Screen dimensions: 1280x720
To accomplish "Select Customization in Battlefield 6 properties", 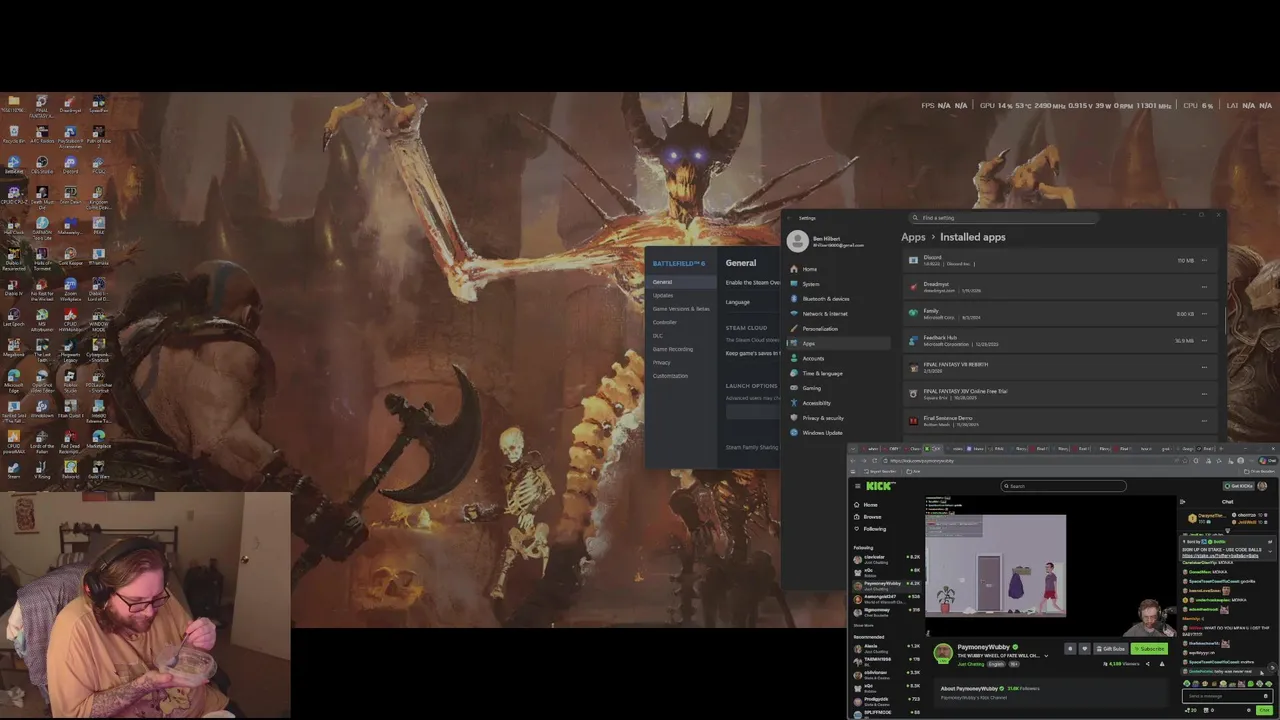I will tap(680, 376).
